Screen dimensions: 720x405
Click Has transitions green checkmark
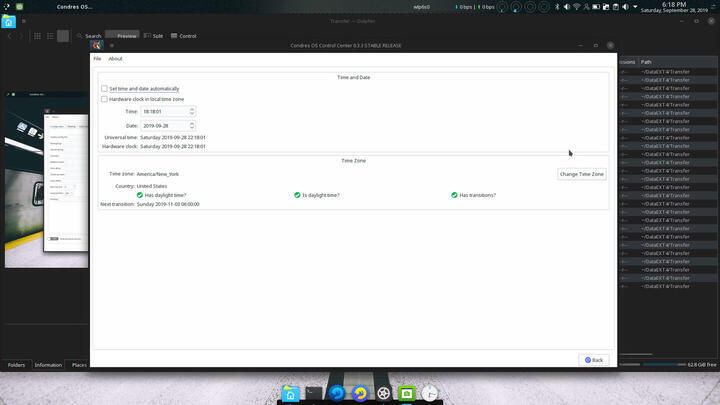454,195
